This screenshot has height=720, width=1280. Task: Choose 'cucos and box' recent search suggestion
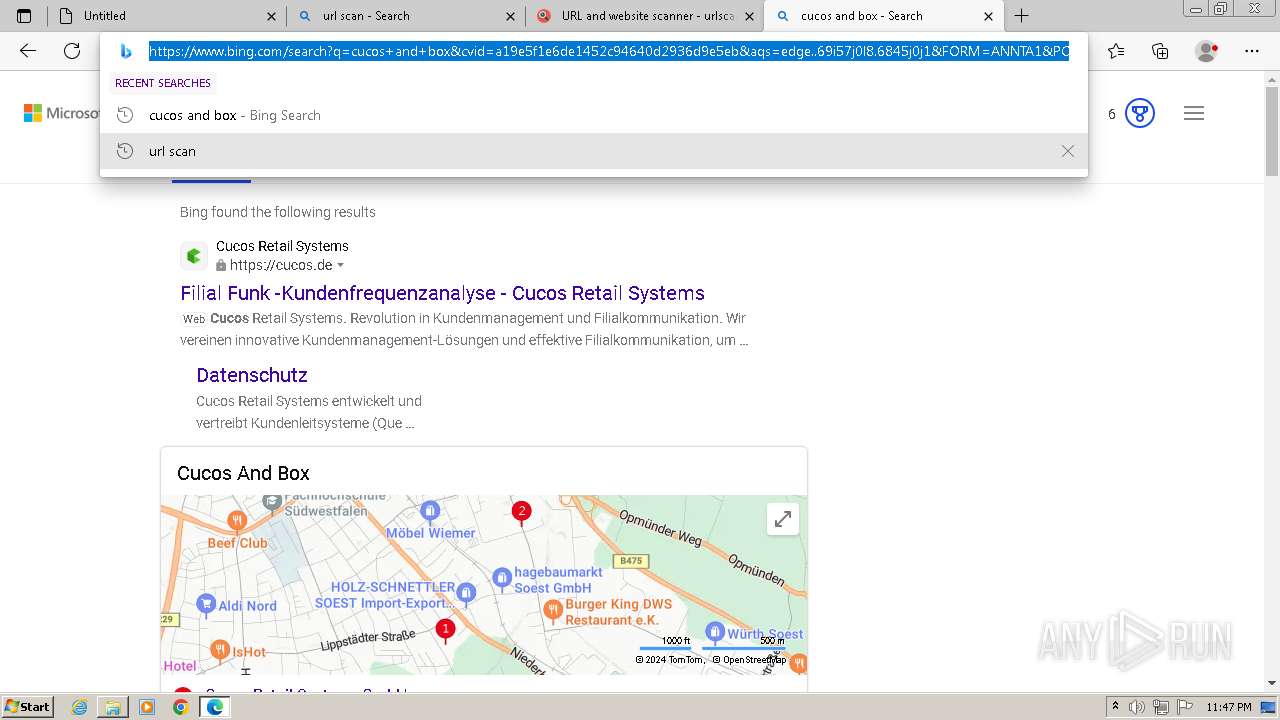pos(594,115)
